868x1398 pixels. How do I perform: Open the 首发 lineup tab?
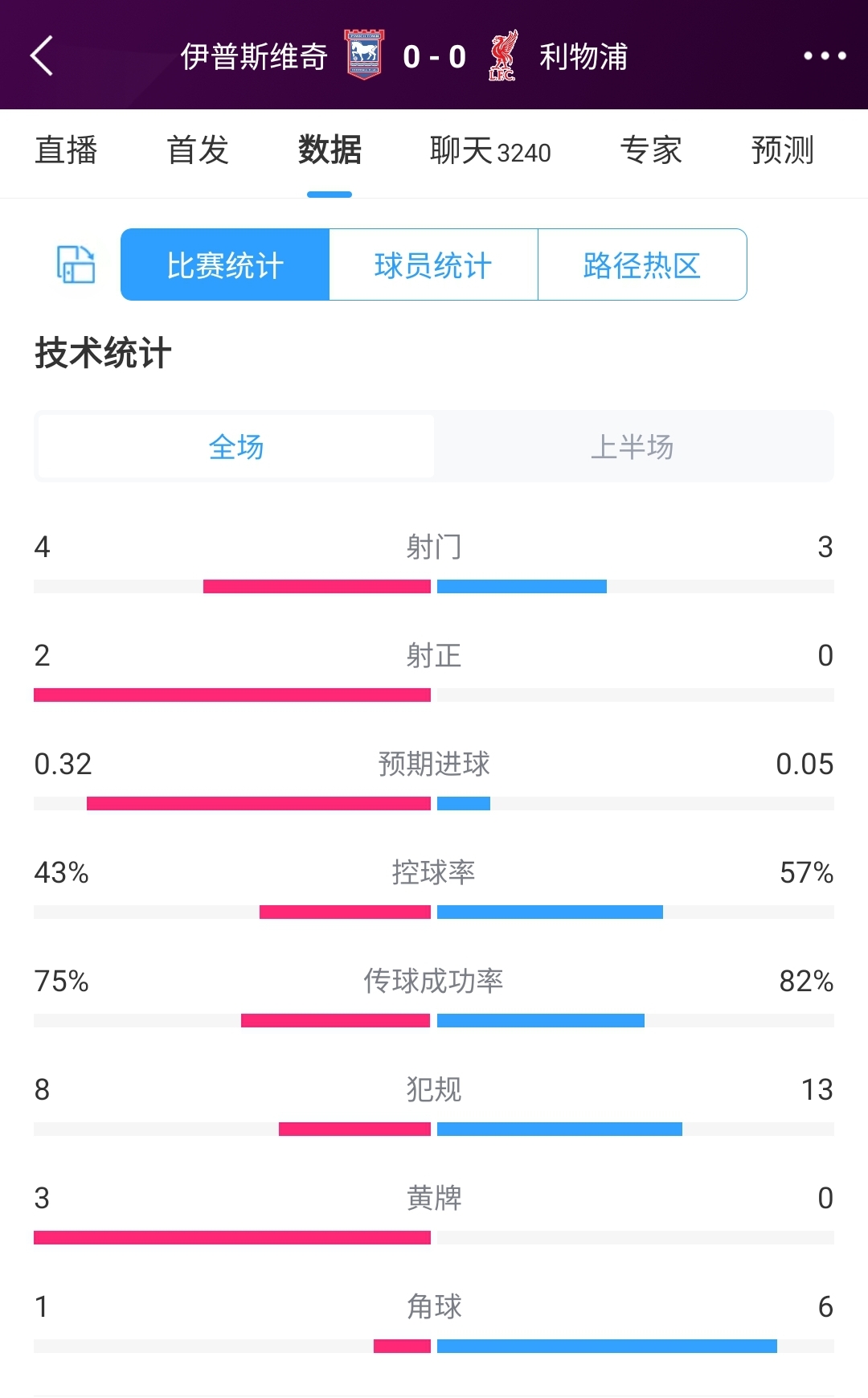coord(198,150)
